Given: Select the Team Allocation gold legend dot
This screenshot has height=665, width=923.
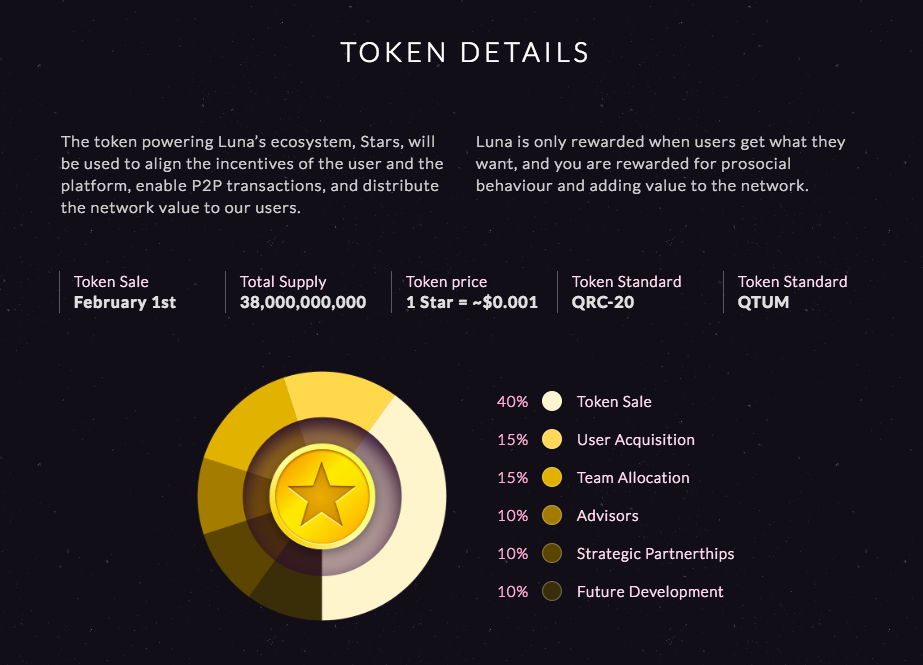Looking at the screenshot, I should coord(552,477).
